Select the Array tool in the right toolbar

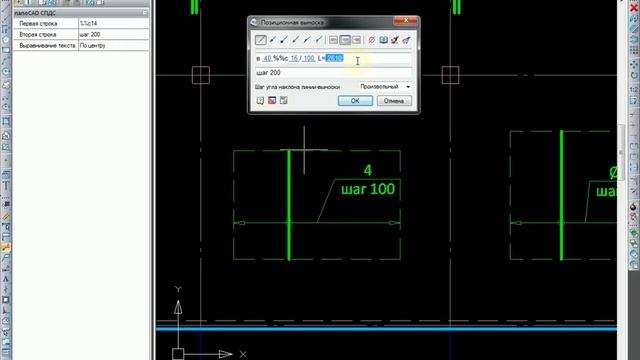click(634, 51)
